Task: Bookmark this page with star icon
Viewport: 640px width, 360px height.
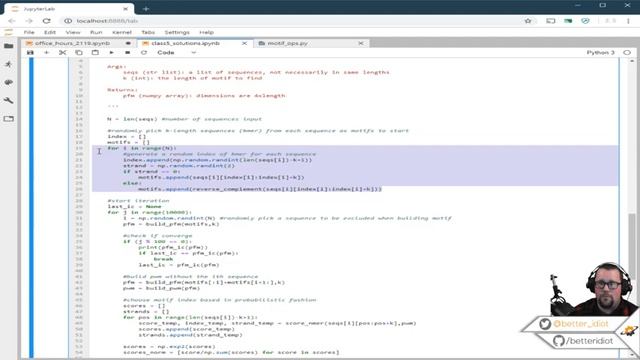Action: tap(528, 21)
